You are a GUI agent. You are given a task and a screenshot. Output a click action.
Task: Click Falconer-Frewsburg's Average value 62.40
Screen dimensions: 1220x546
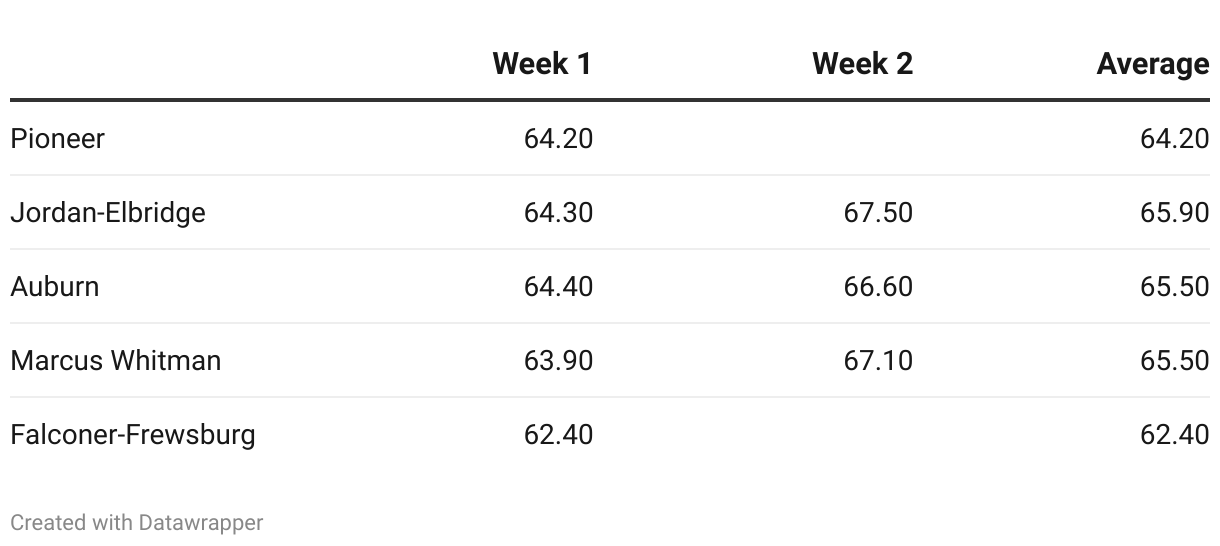point(1174,434)
